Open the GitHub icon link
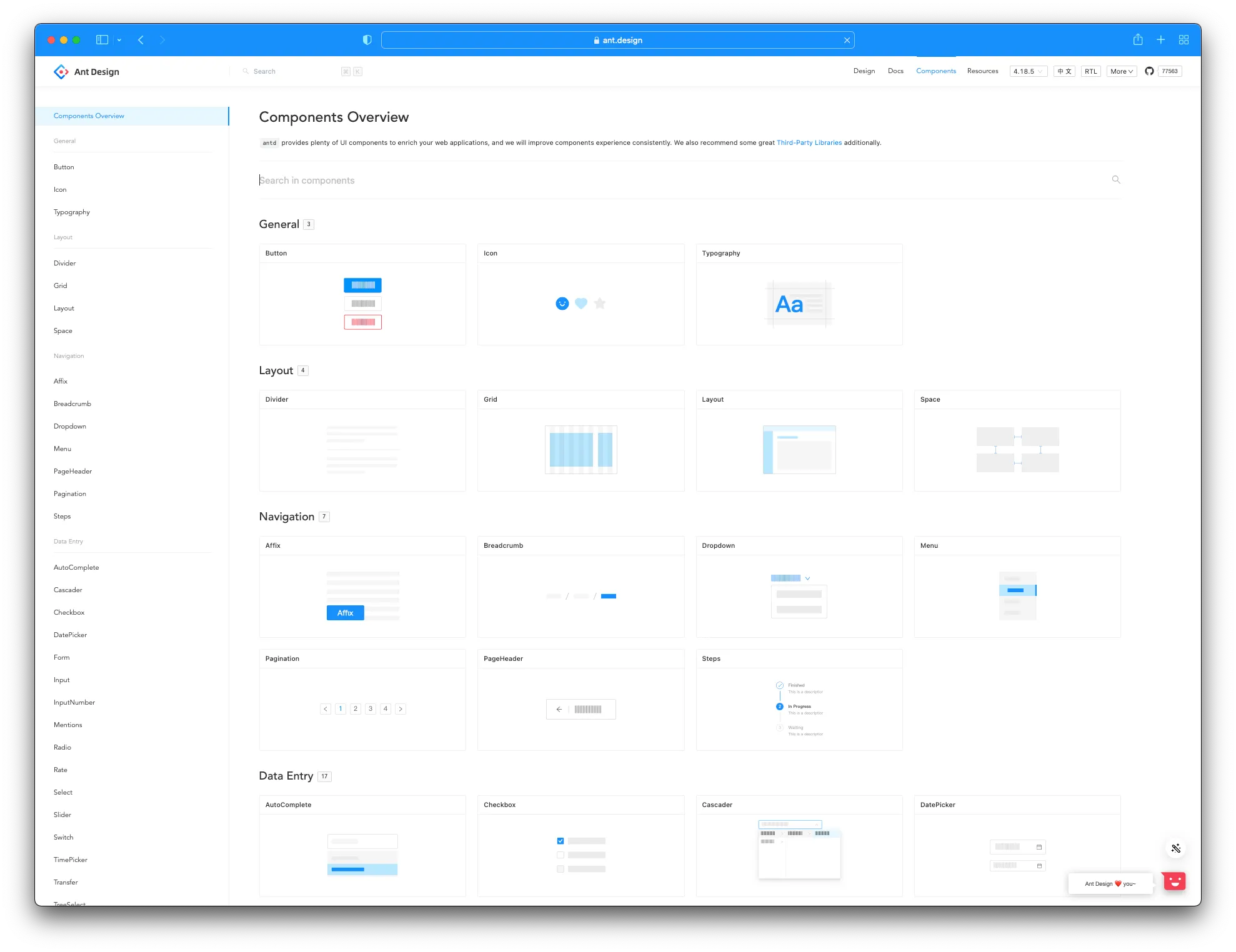Image resolution: width=1236 pixels, height=952 pixels. point(1149,71)
